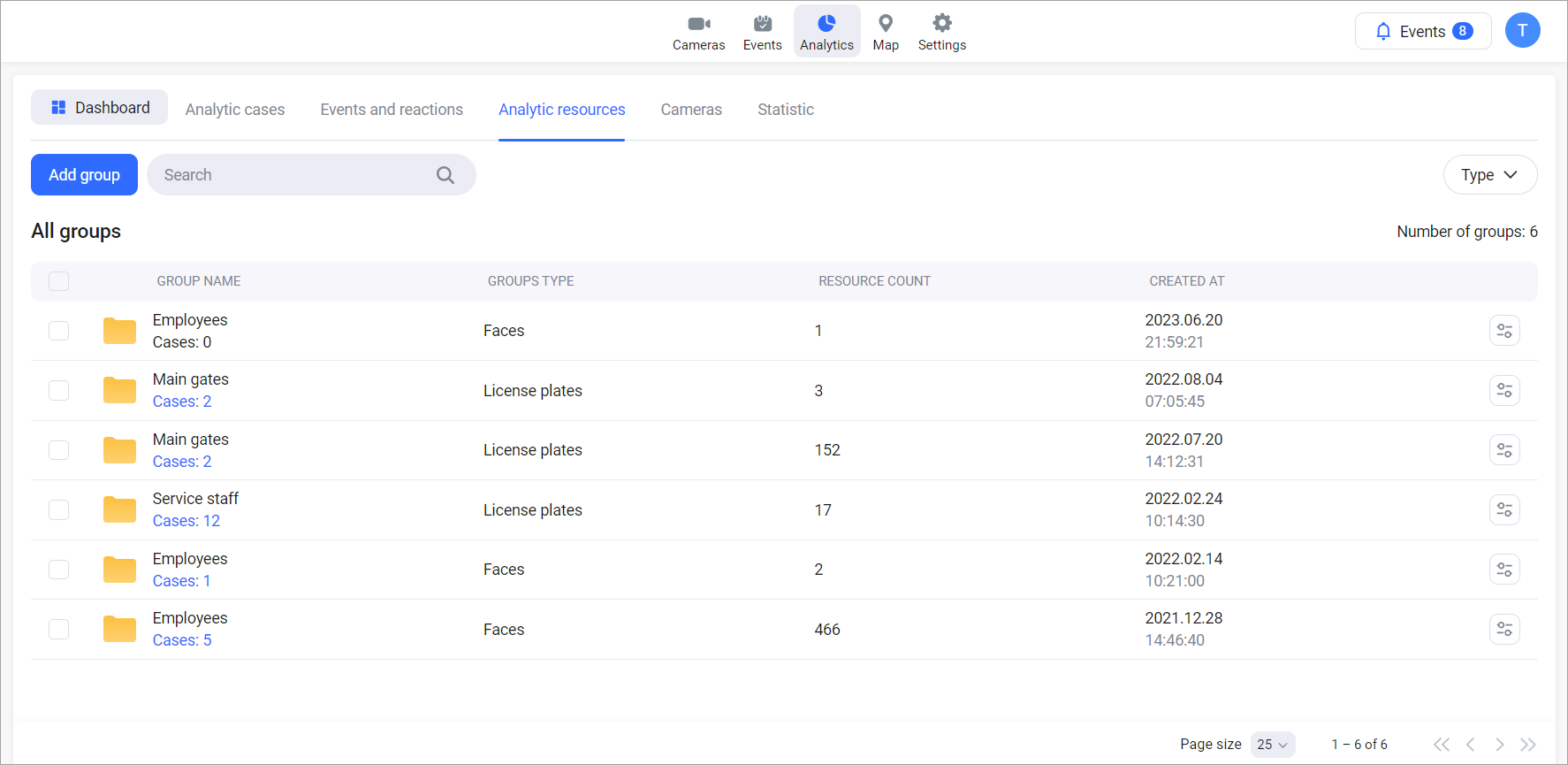This screenshot has height=765, width=1568.
Task: Switch to the Analytic cases tab
Action: pos(235,110)
